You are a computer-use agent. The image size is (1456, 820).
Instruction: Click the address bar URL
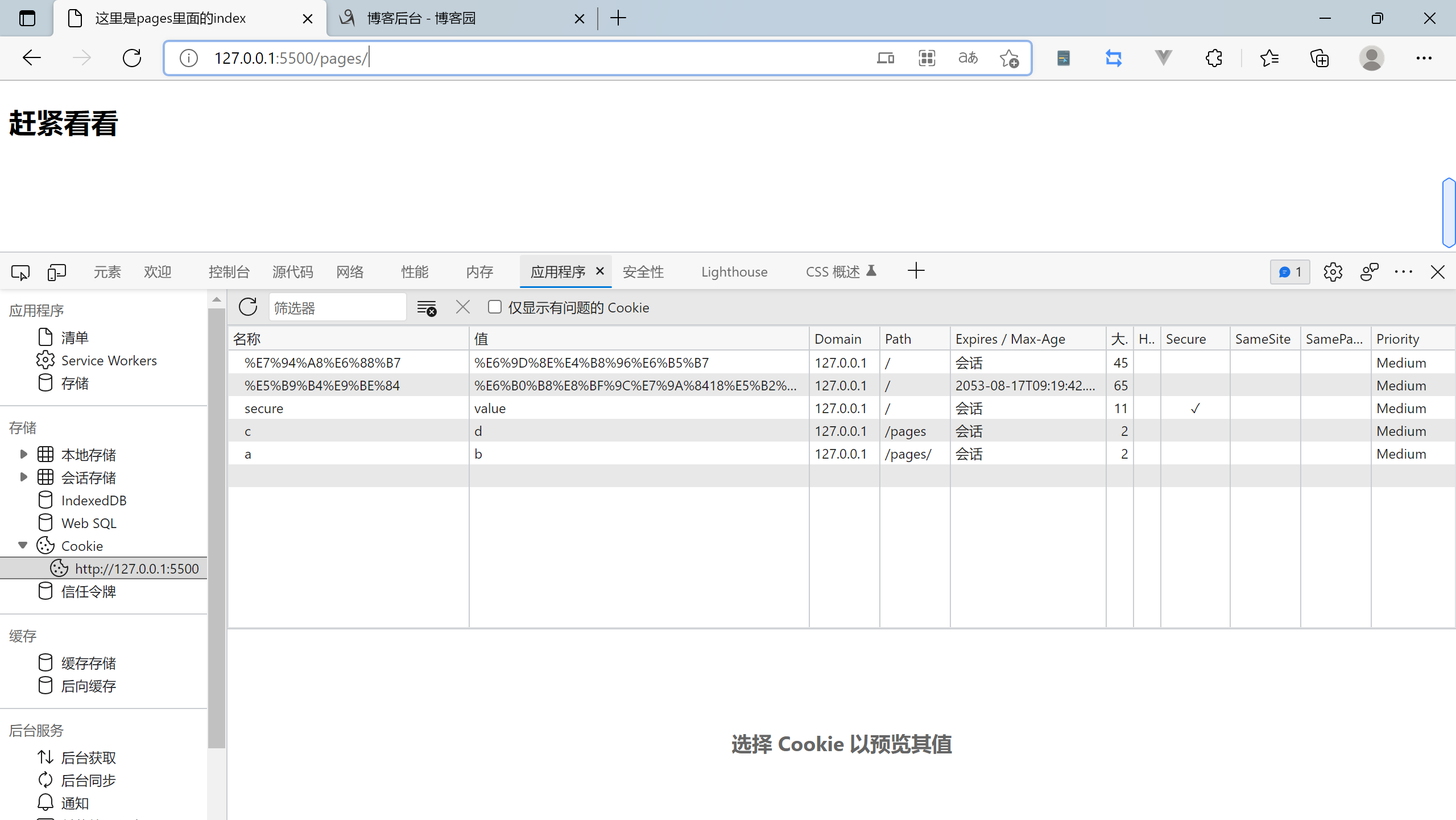click(x=291, y=58)
